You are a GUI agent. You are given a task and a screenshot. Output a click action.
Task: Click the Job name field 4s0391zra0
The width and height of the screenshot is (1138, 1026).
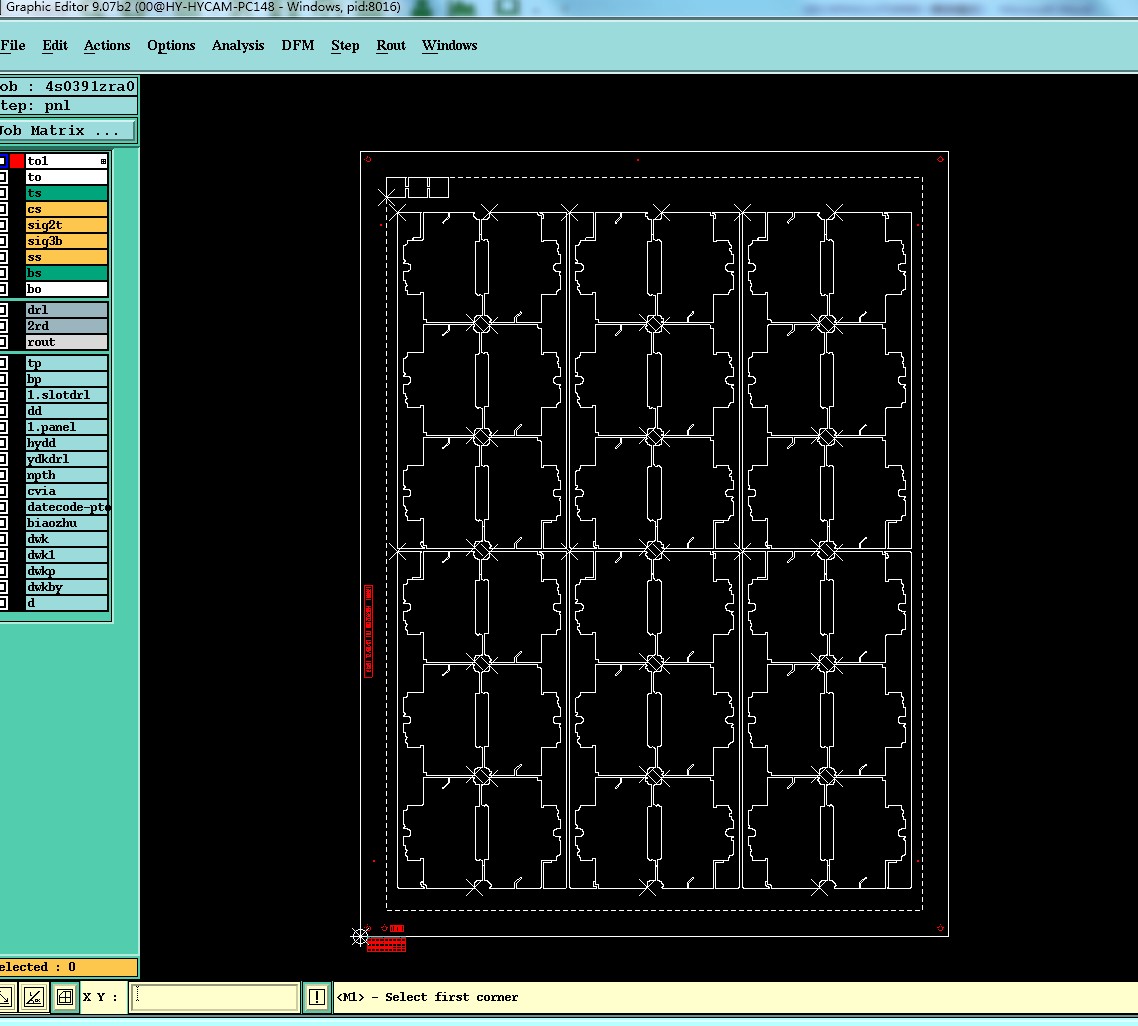[68, 86]
